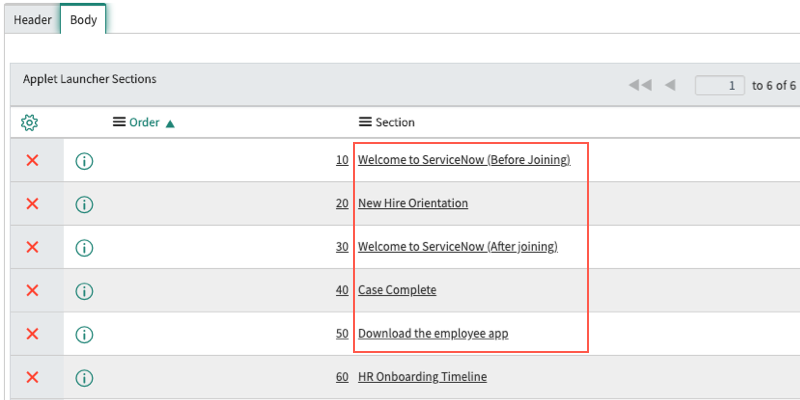Delete the Download the employee app row
The image size is (800, 400).
pos(32,334)
